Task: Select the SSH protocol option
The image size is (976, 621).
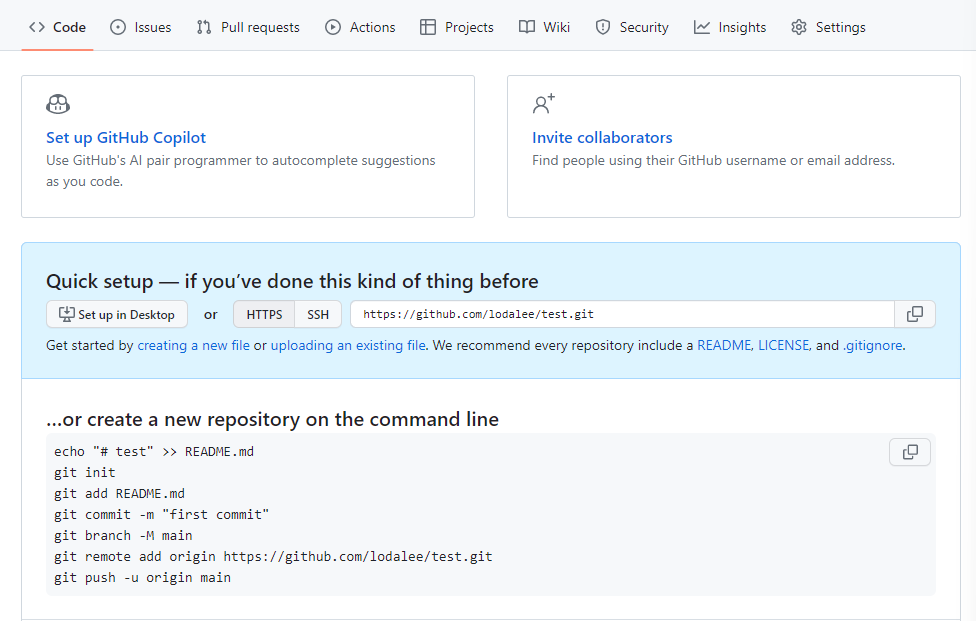Action: coord(318,314)
